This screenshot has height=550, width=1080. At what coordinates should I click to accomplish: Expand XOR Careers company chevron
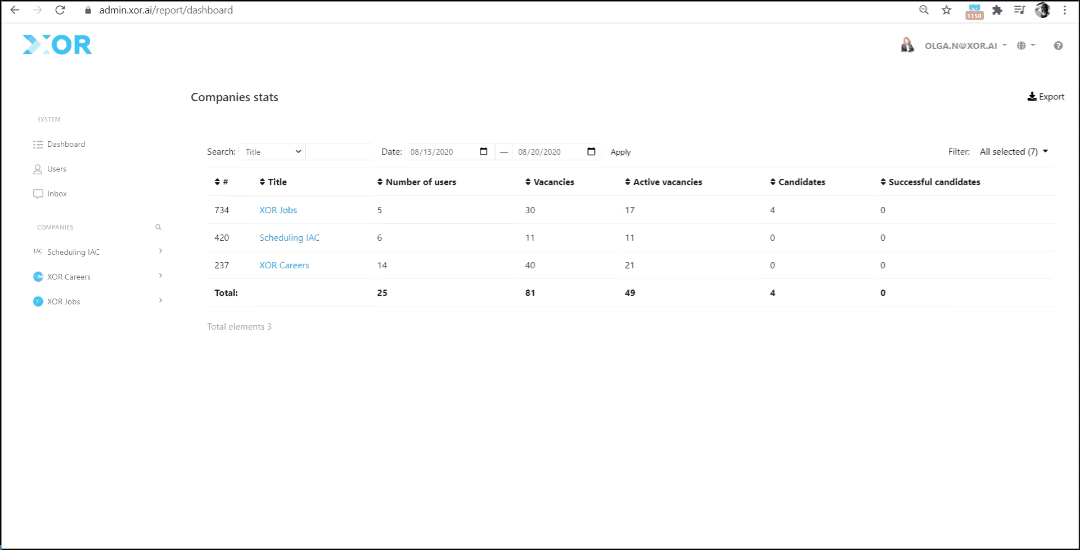click(x=160, y=276)
